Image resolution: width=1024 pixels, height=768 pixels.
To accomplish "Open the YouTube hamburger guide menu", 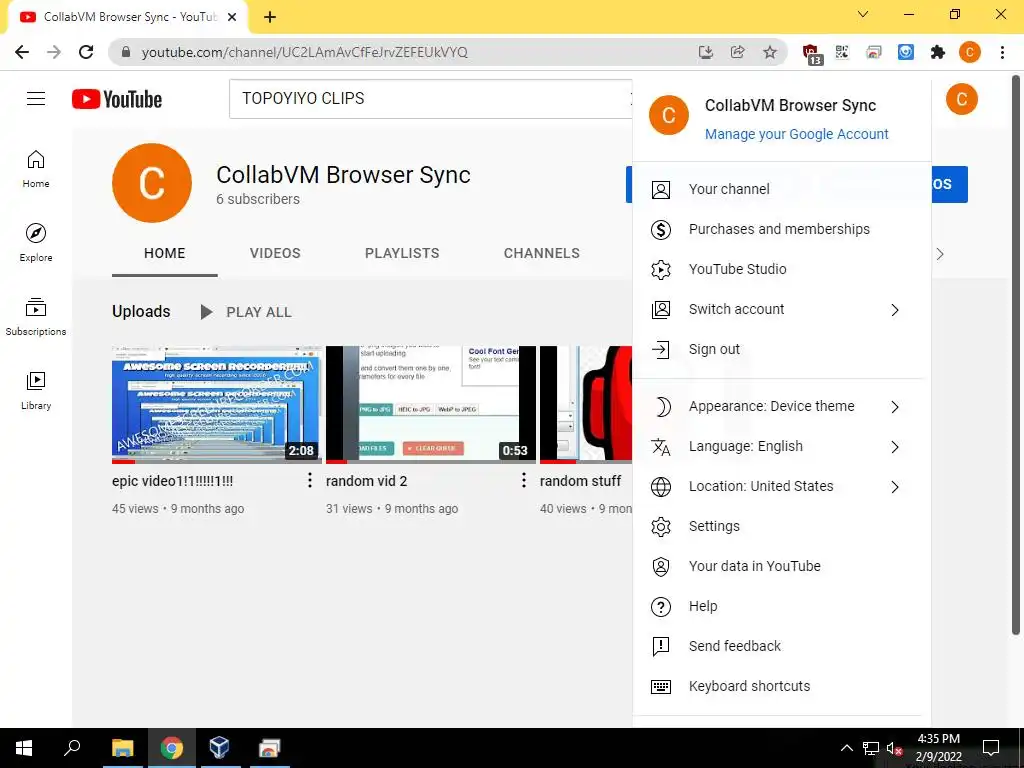I will [x=36, y=99].
